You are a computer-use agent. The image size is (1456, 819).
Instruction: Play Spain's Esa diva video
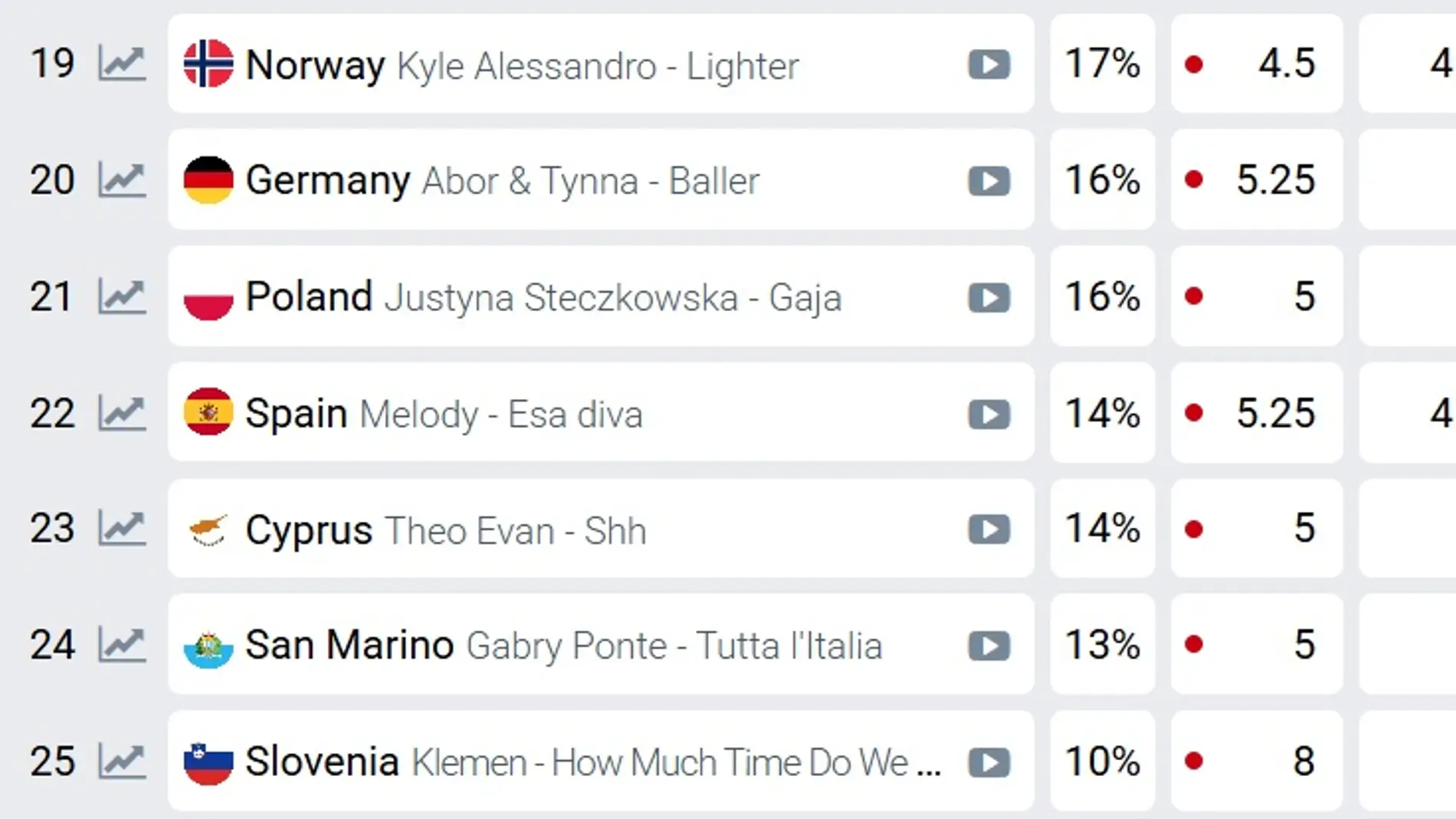pos(989,414)
